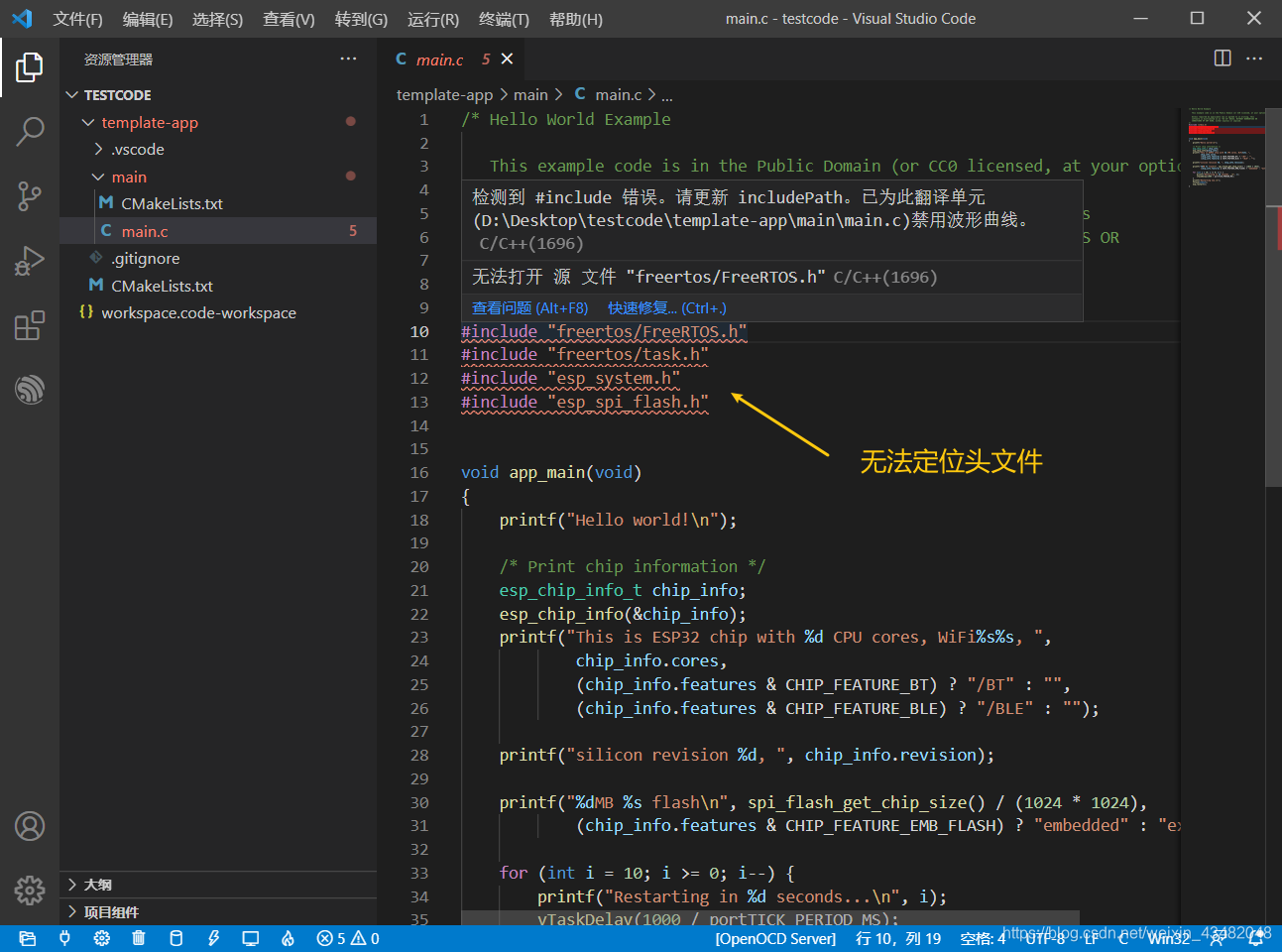The image size is (1282, 952).
Task: Open the Manage gear icon in activity bar
Action: (30, 891)
